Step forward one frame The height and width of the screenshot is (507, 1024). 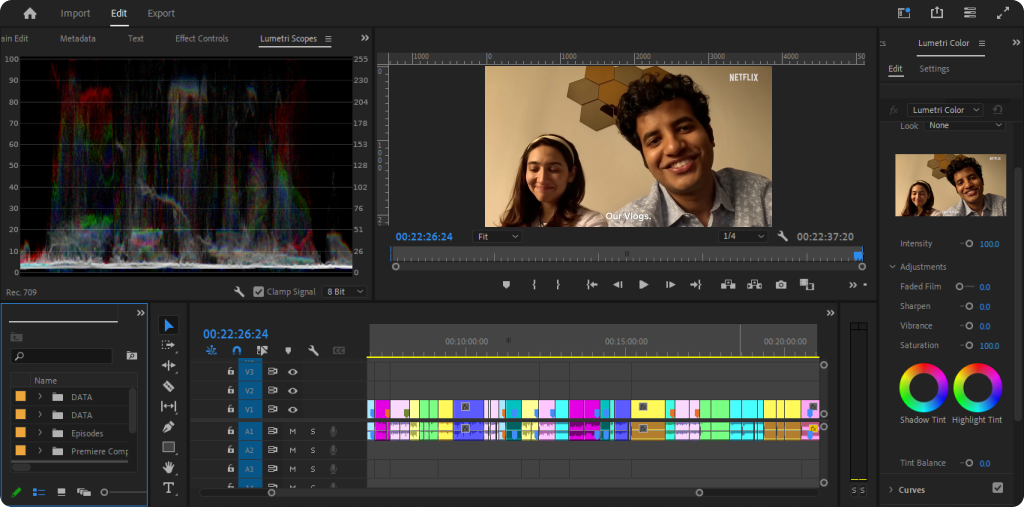click(x=670, y=284)
